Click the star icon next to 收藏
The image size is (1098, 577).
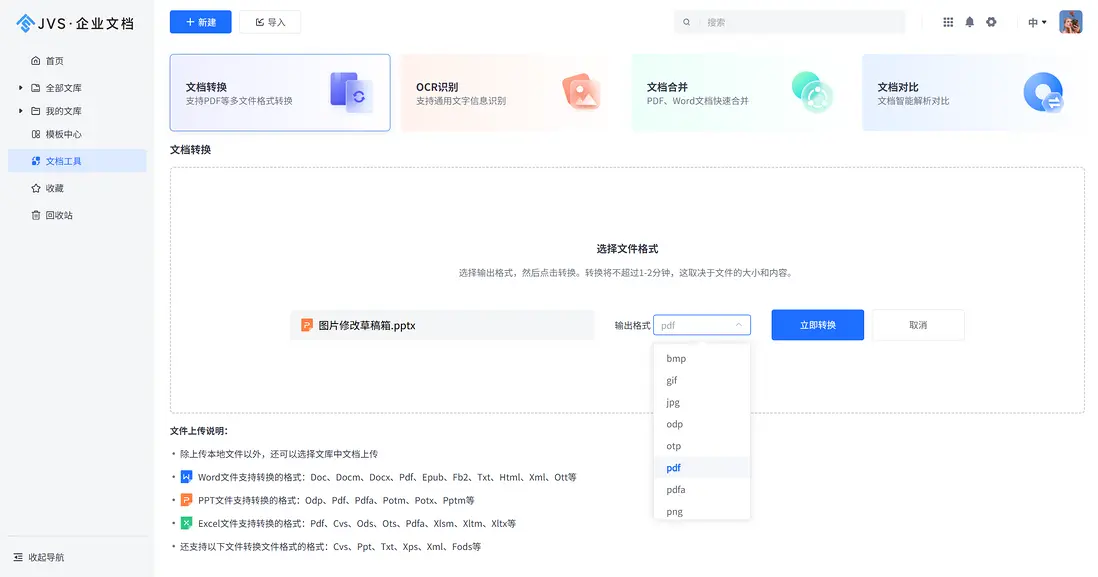click(34, 187)
